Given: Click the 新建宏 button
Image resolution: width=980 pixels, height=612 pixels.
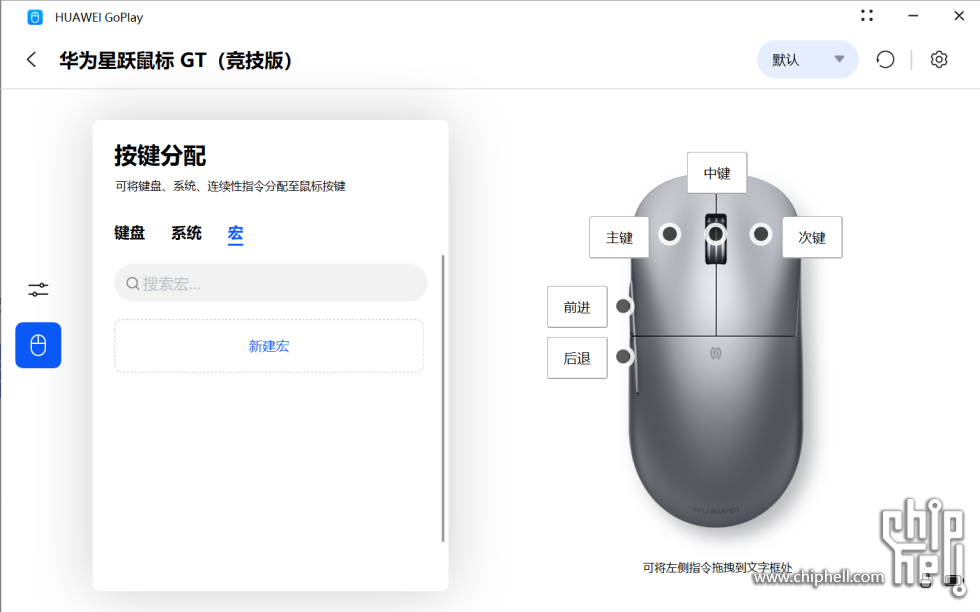Looking at the screenshot, I should [x=269, y=346].
